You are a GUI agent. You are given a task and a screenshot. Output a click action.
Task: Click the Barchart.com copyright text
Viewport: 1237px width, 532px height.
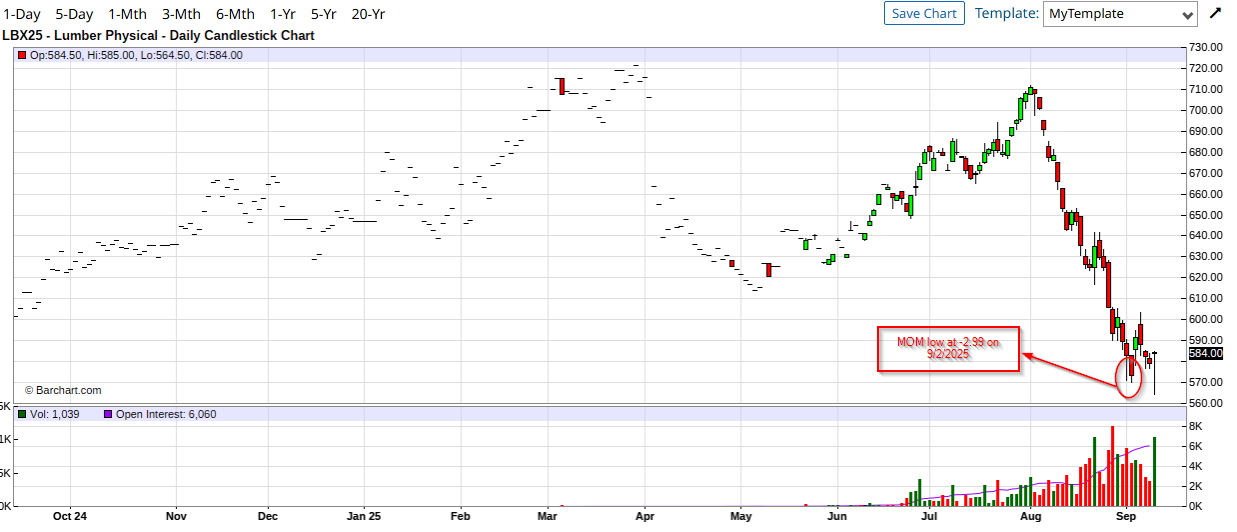click(63, 390)
